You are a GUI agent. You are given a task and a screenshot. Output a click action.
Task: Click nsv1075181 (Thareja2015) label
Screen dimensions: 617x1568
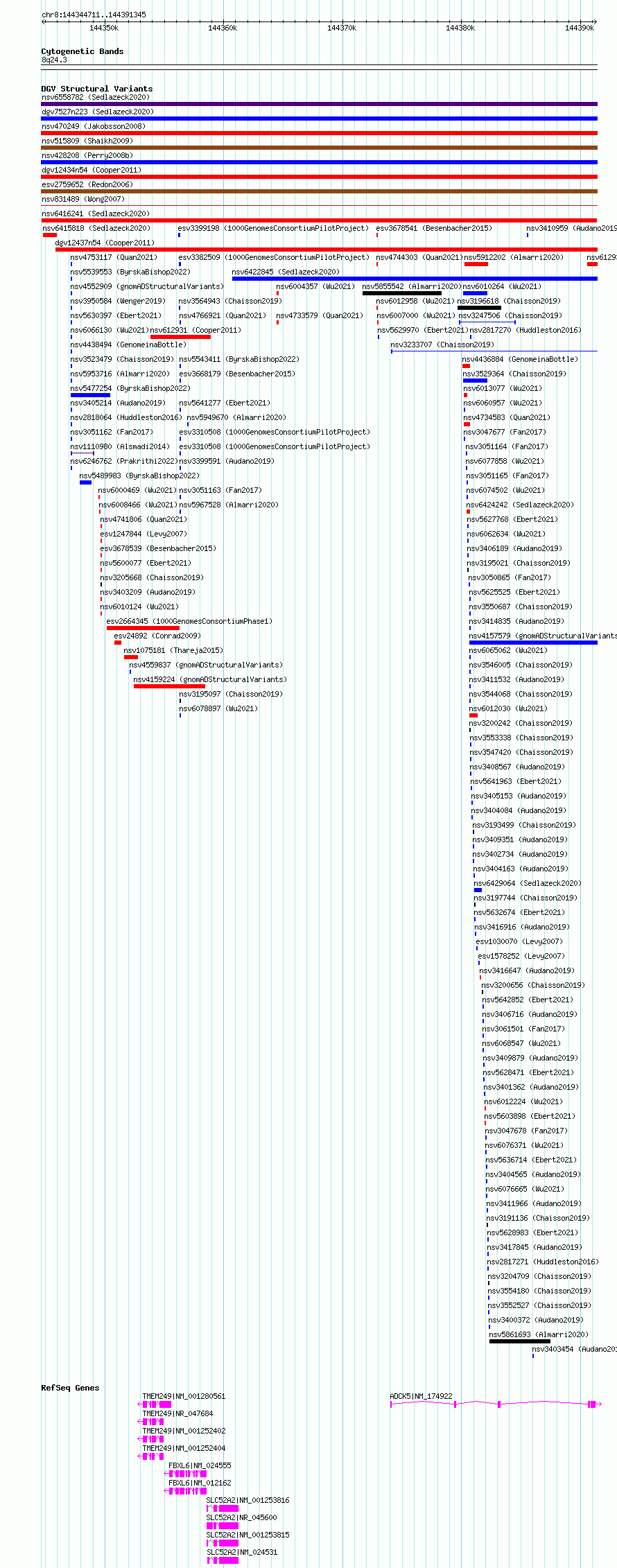coord(173,651)
